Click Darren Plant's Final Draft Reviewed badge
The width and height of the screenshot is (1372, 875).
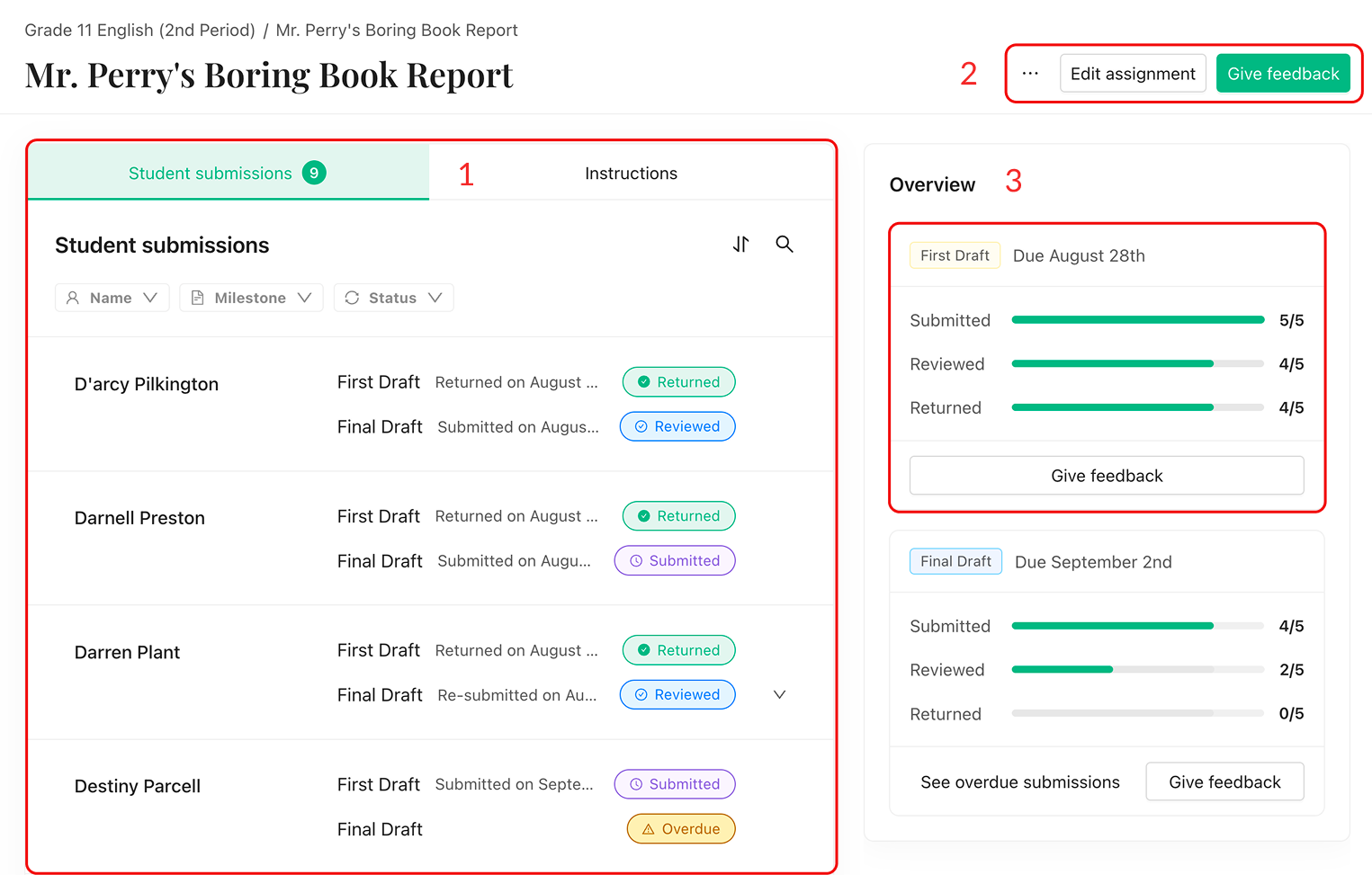[677, 694]
